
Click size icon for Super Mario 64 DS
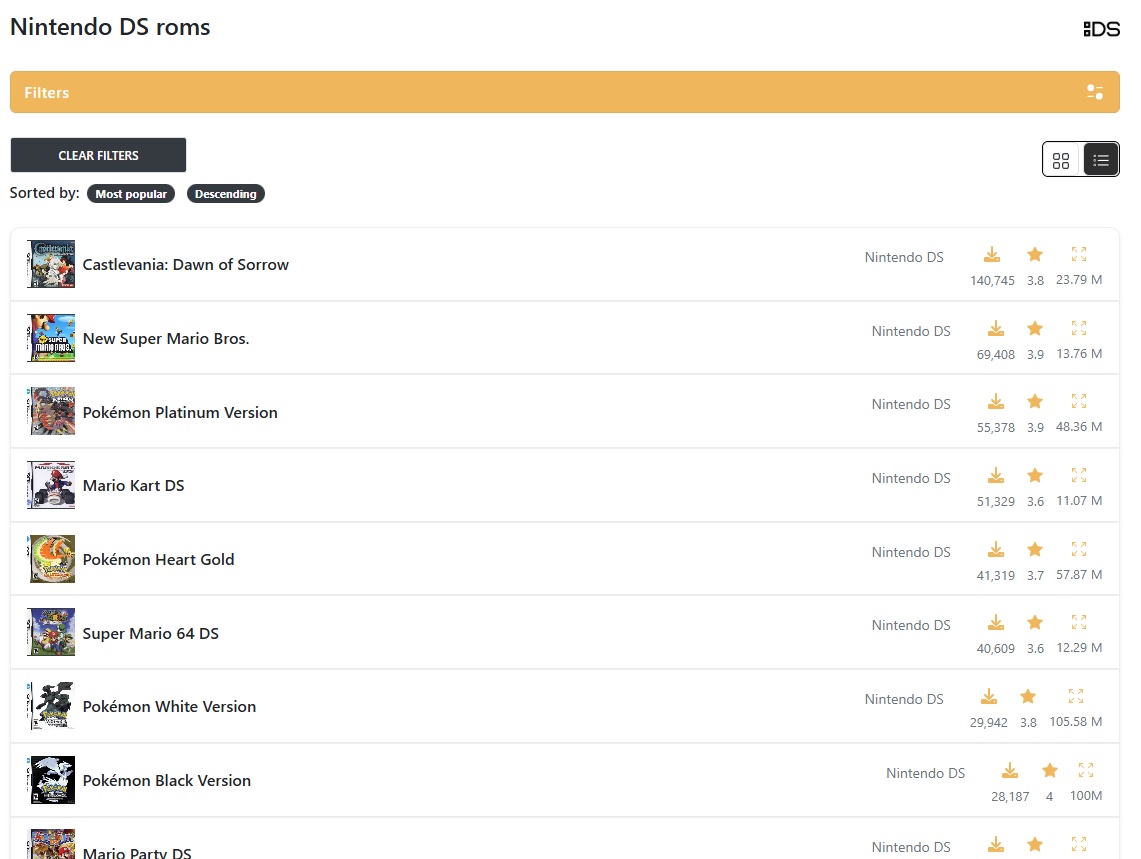point(1078,622)
